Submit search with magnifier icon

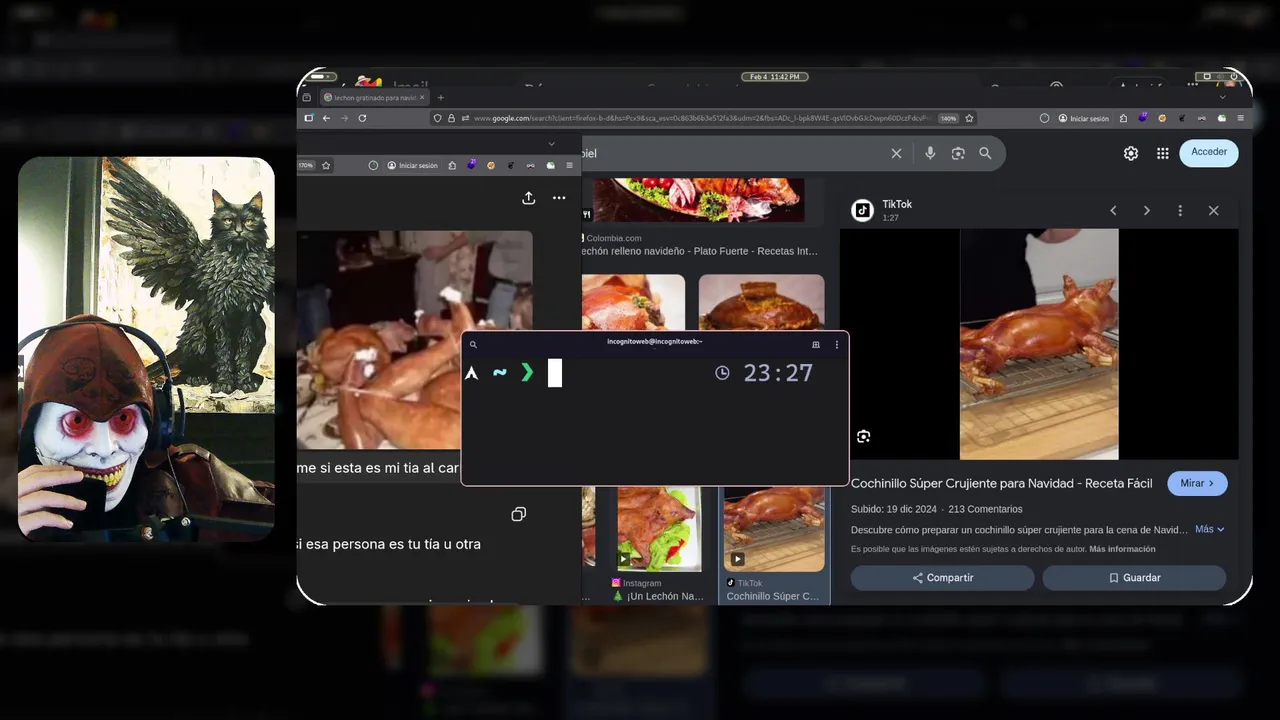(x=985, y=153)
